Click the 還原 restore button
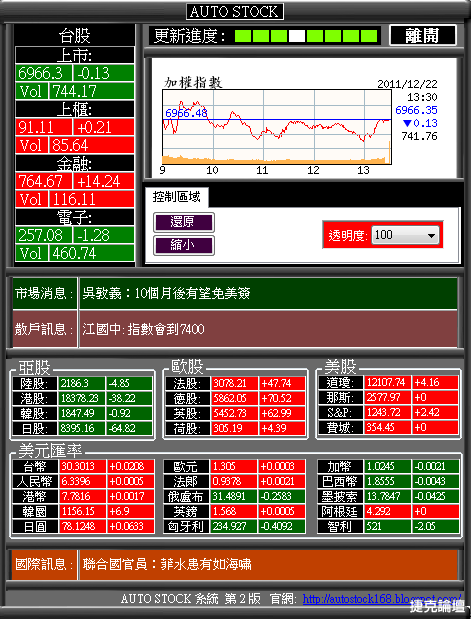 (184, 222)
